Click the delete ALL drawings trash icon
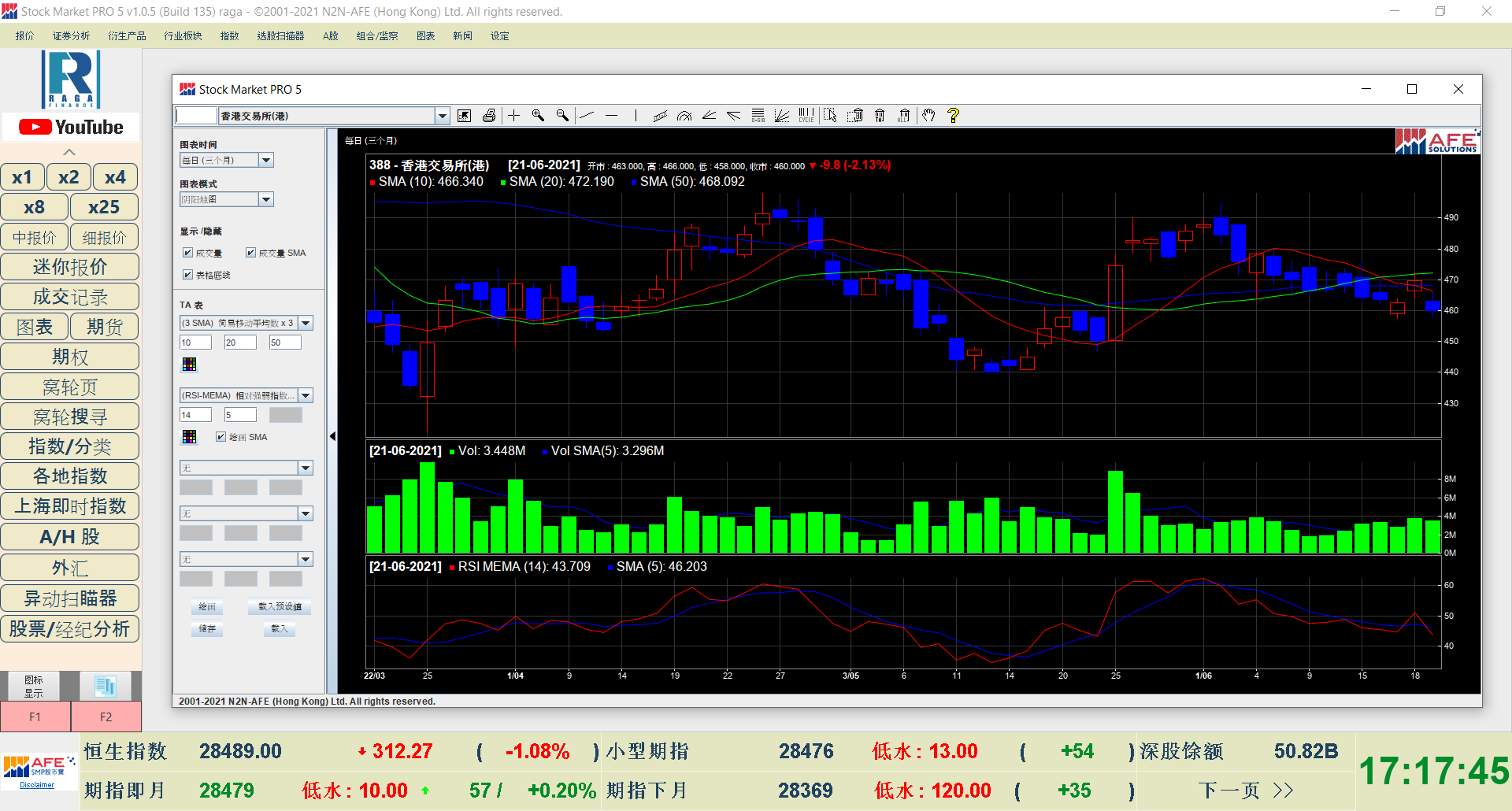Screen dimensions: 1512x811 pos(904,116)
